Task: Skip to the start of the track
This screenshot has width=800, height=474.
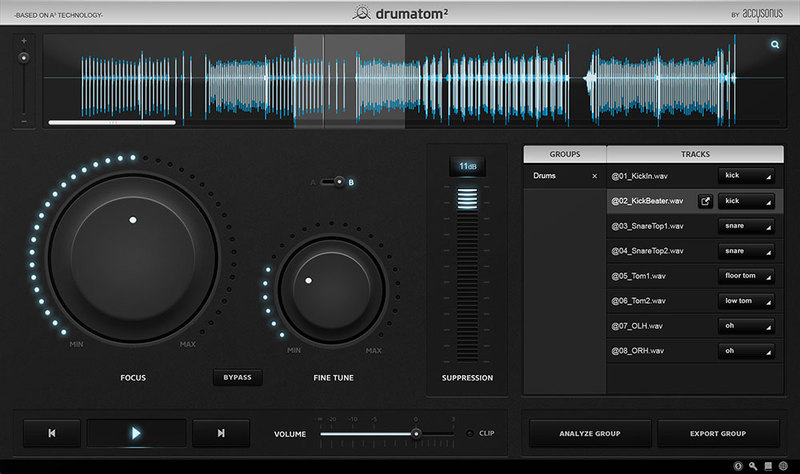Action: point(52,433)
